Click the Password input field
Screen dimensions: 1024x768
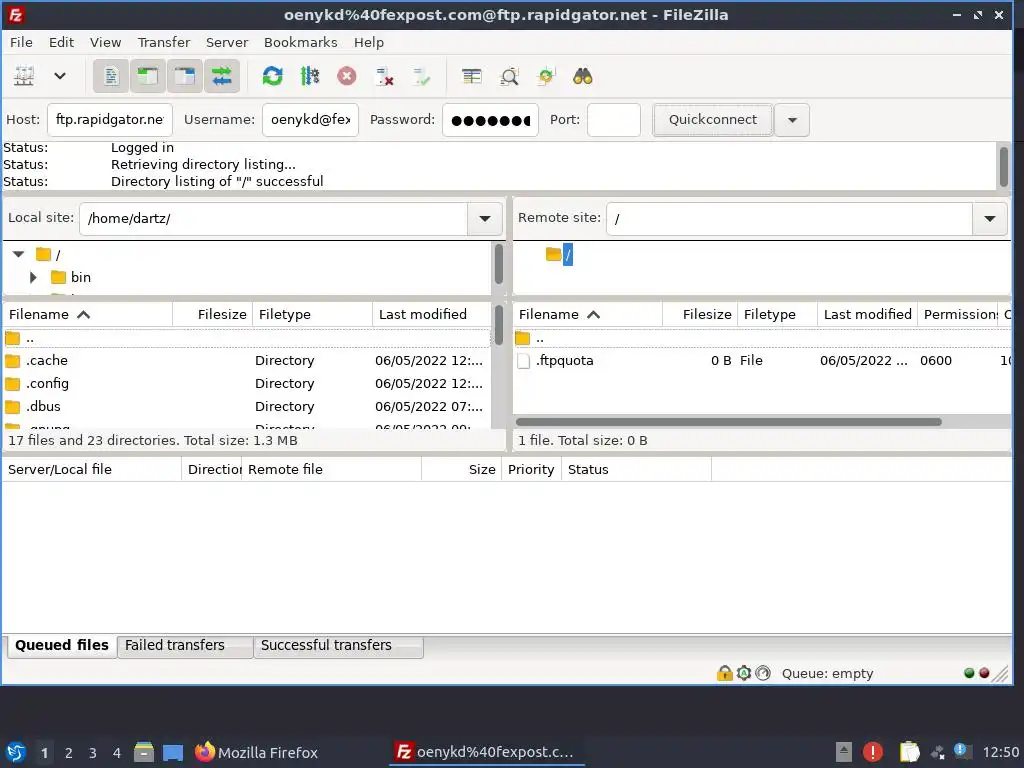pos(490,120)
